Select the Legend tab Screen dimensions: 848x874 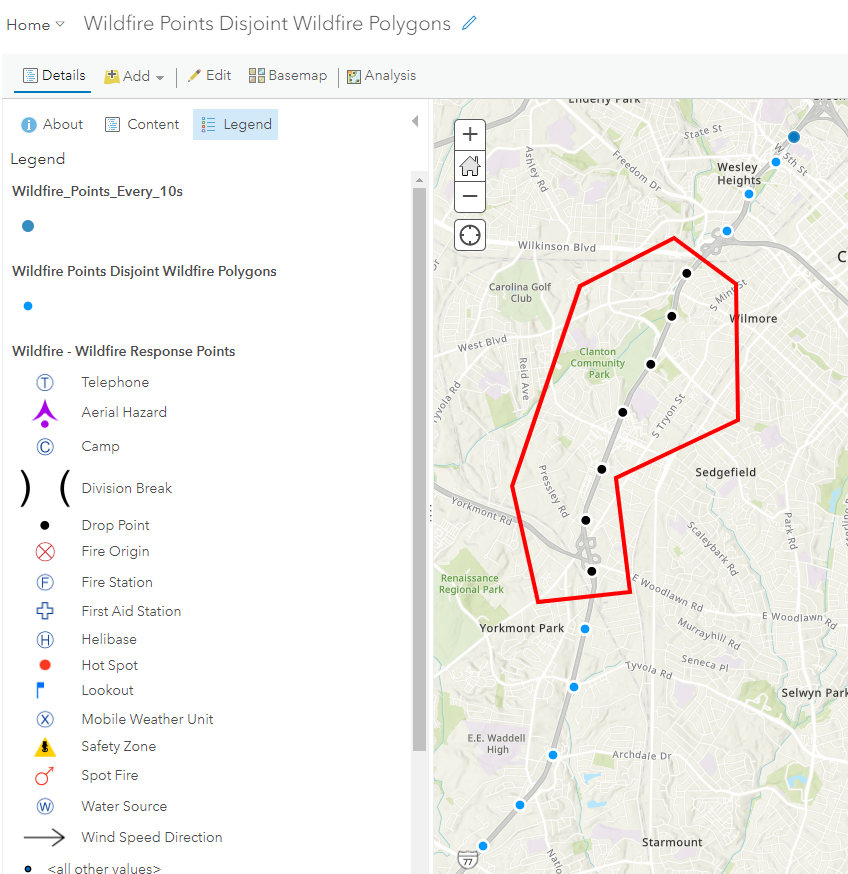tap(235, 124)
